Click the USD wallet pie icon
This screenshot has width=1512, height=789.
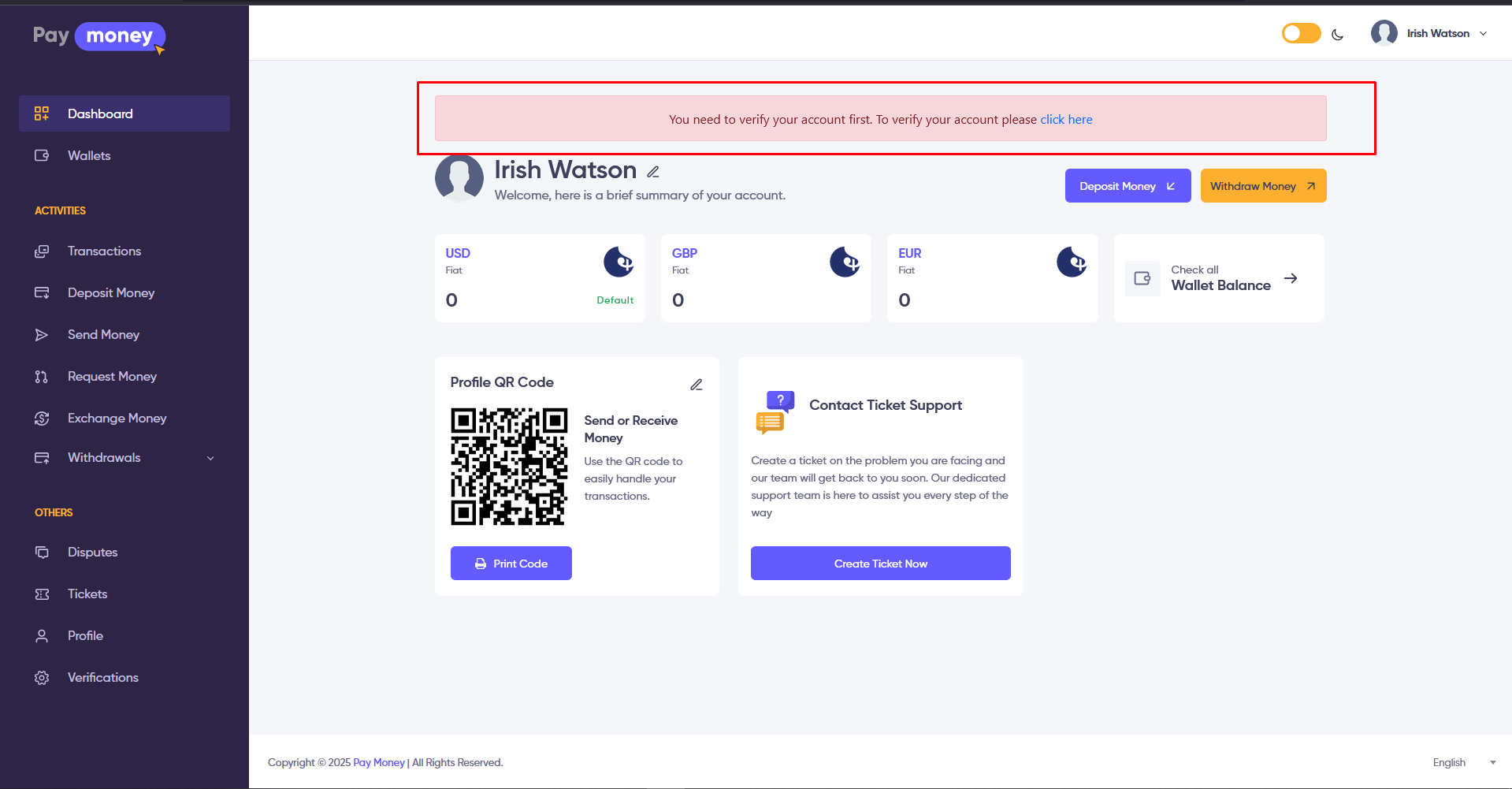619,262
